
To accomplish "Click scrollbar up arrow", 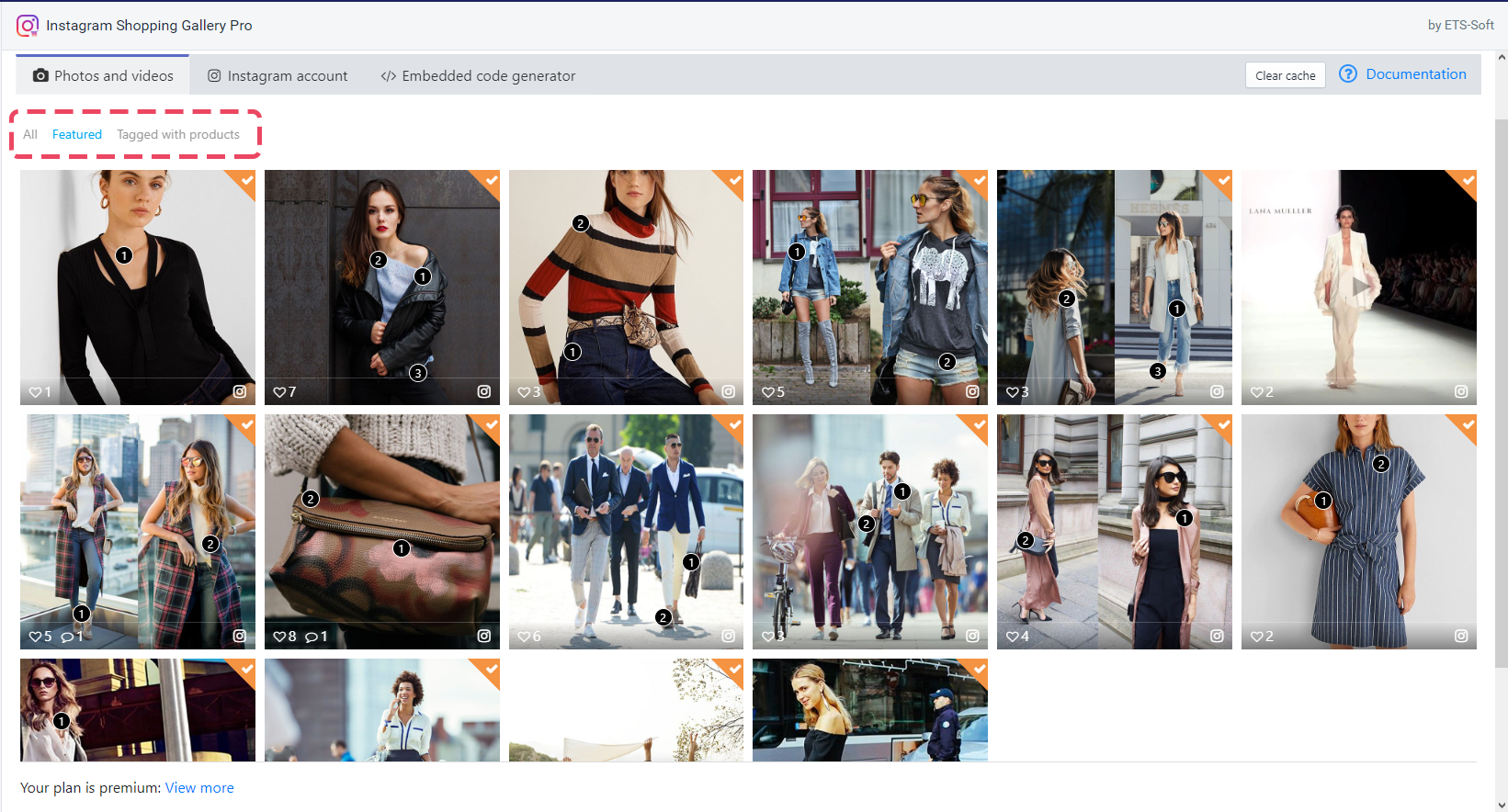I will pyautogui.click(x=1502, y=57).
